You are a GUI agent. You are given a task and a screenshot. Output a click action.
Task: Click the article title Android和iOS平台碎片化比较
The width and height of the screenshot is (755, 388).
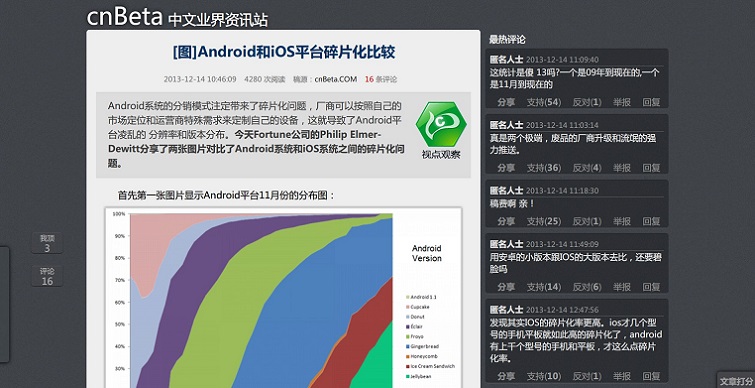[284, 52]
